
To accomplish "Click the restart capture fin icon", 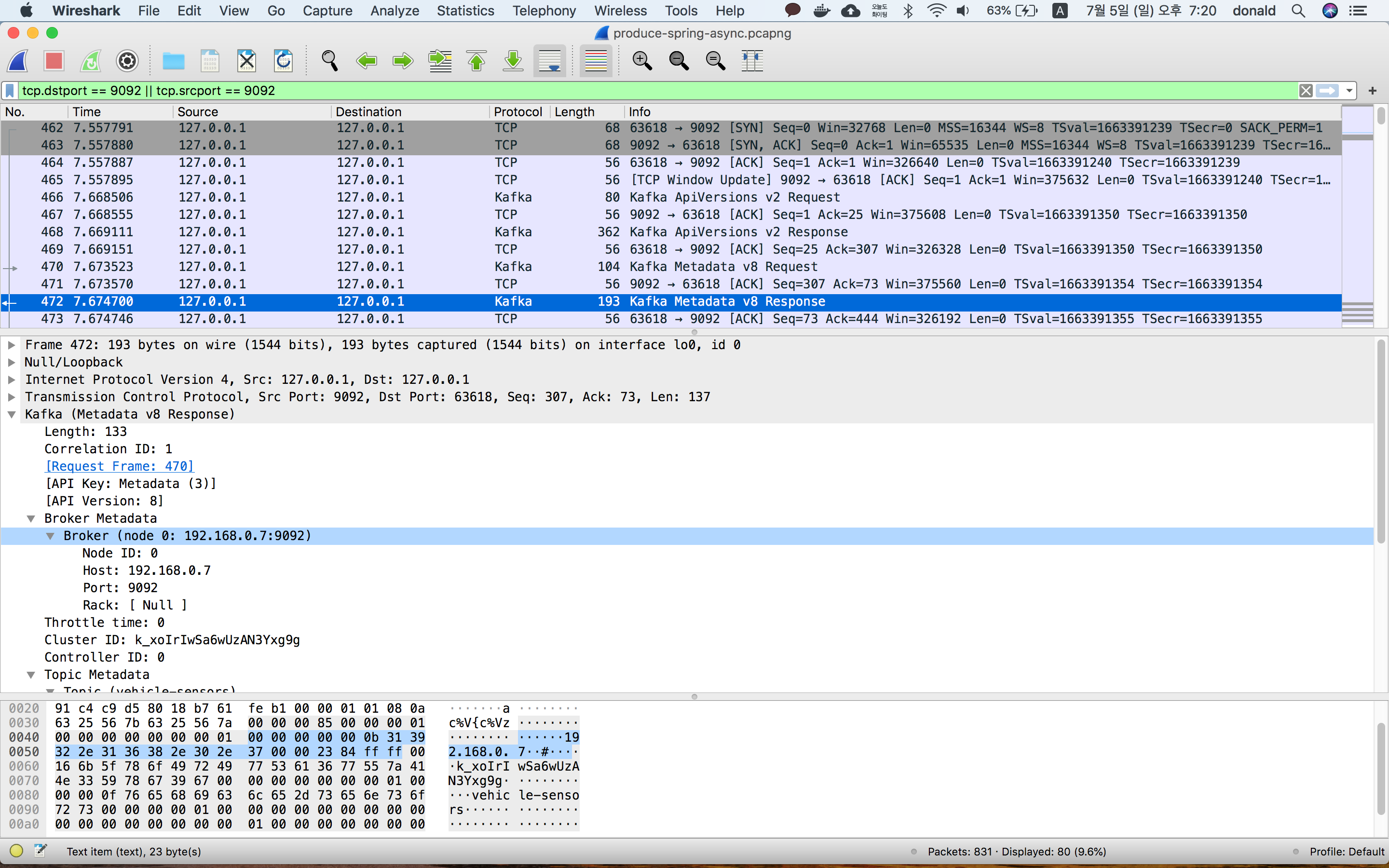I will 91,61.
